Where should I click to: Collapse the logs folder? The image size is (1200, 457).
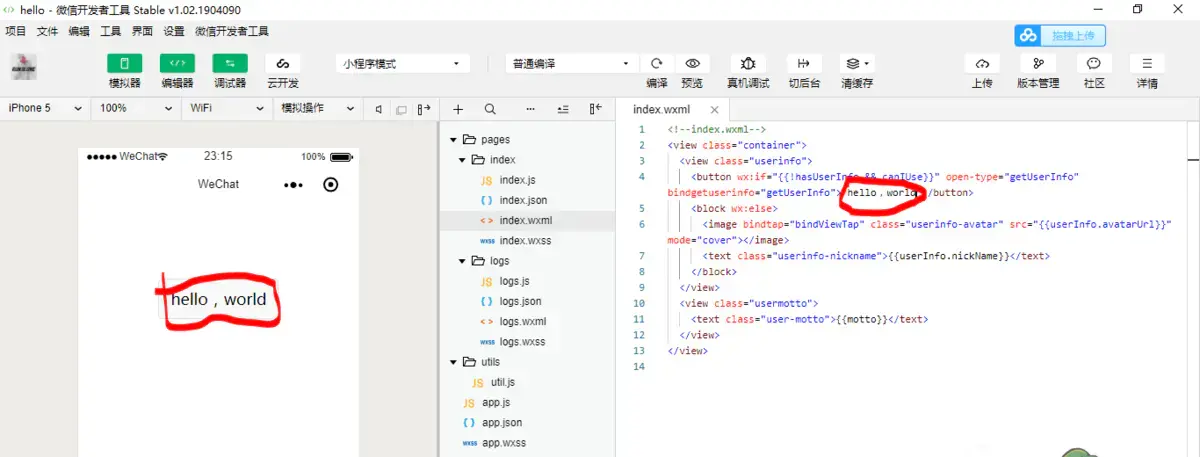(x=462, y=261)
